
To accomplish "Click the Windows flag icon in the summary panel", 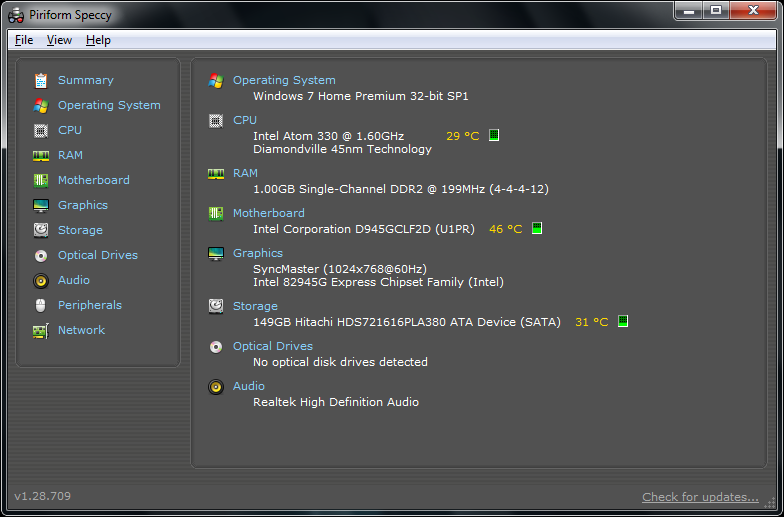I will [x=216, y=80].
